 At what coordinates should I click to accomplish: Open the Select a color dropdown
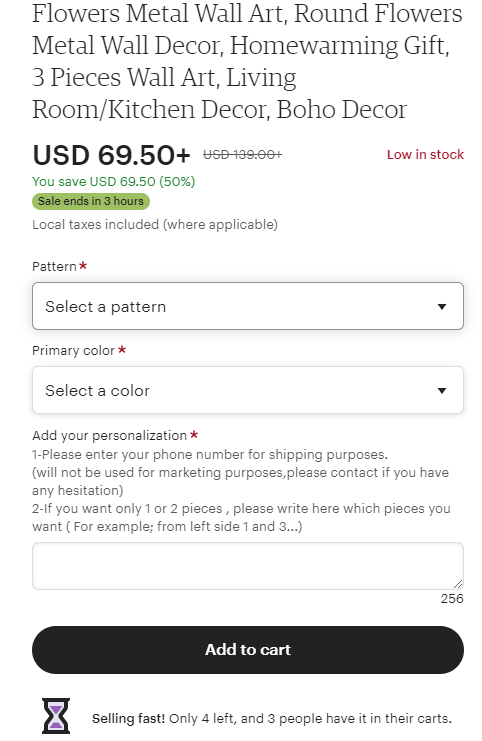pos(248,390)
